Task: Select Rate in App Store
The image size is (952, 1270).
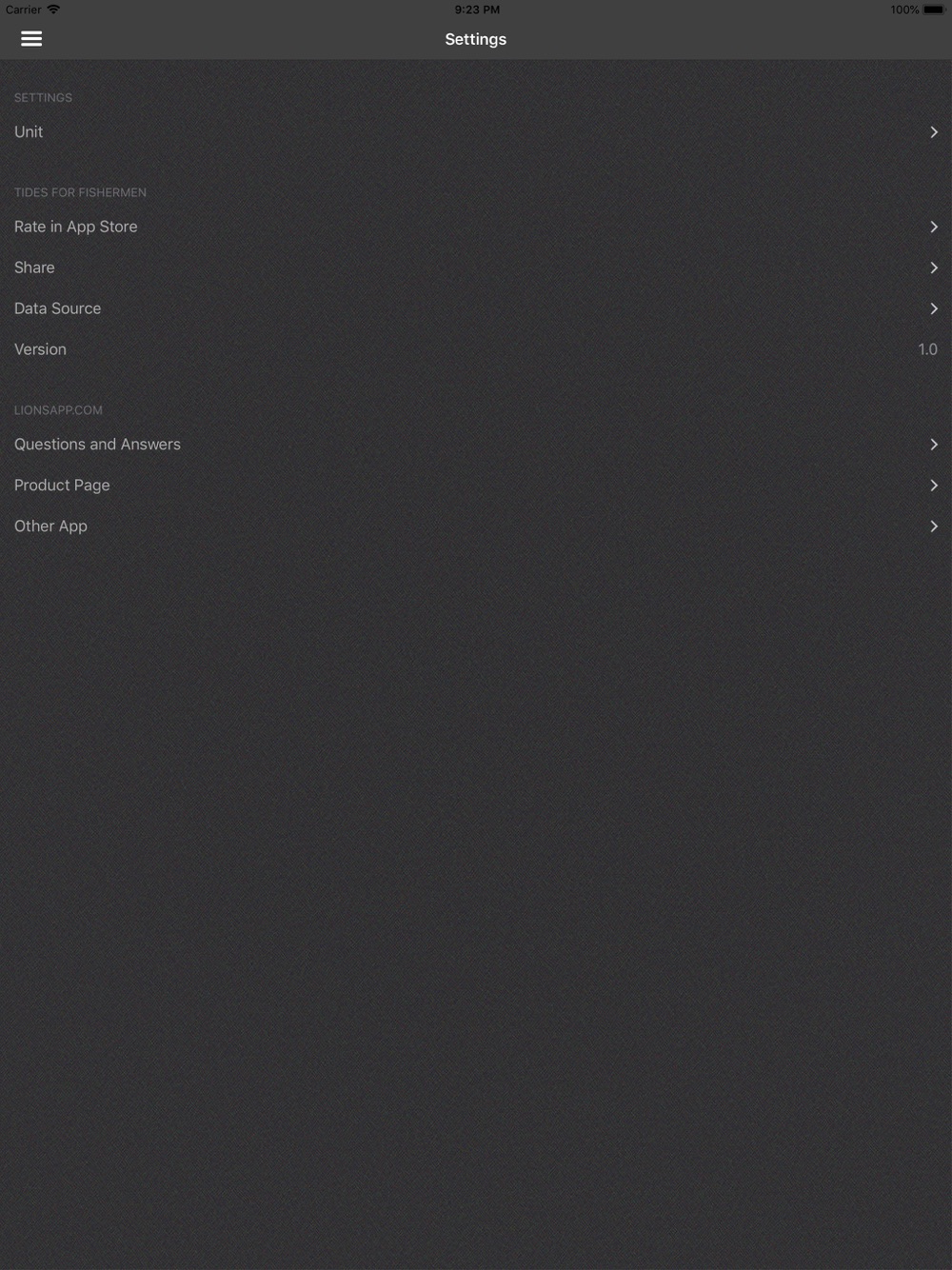Action: coord(476,227)
